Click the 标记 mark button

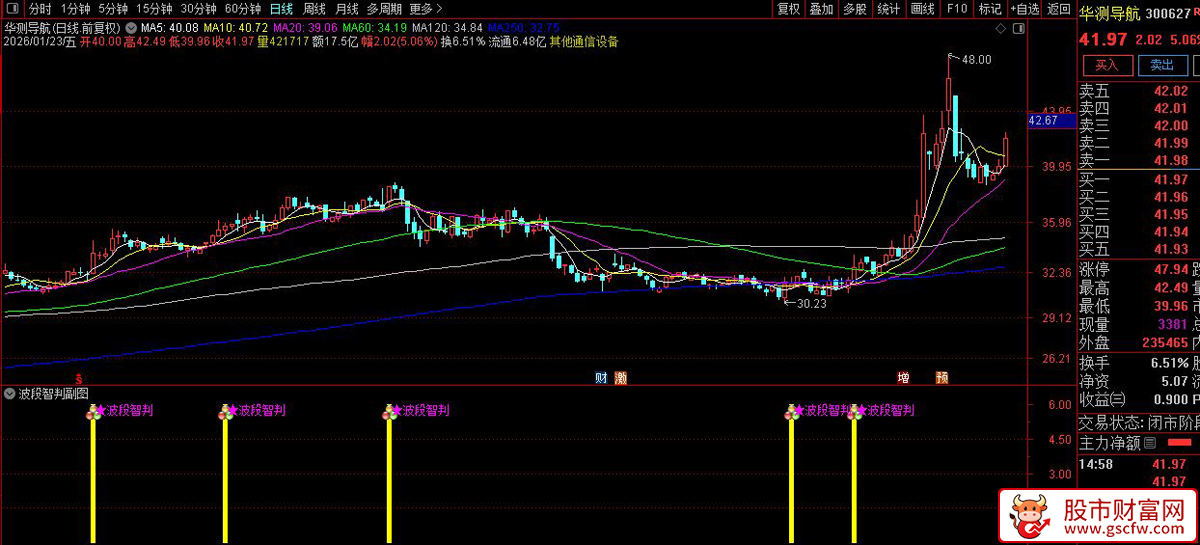[989, 9]
